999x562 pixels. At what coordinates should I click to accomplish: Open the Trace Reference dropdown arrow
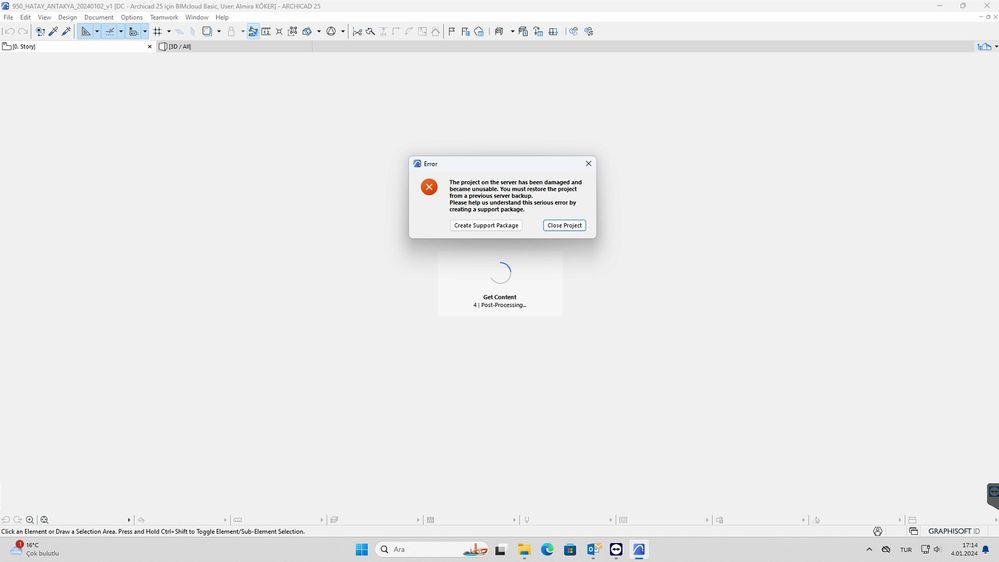(x=219, y=31)
